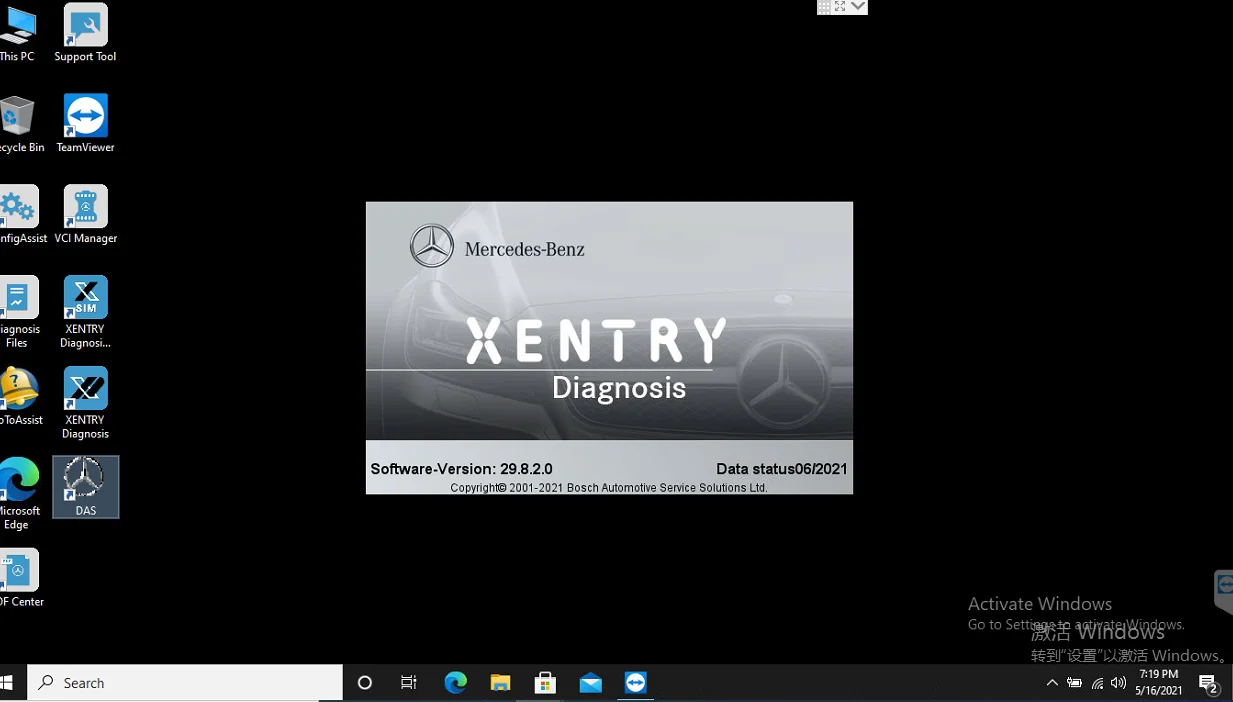Open the TeamViewer side panel tab
The height and width of the screenshot is (702, 1233).
[1224, 592]
